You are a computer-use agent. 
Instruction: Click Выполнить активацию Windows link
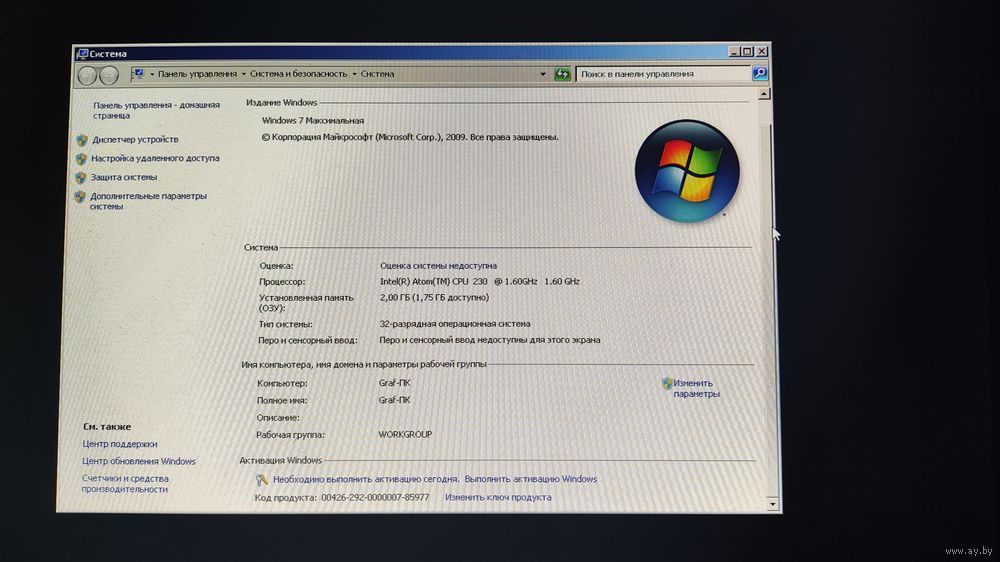pyautogui.click(x=531, y=478)
